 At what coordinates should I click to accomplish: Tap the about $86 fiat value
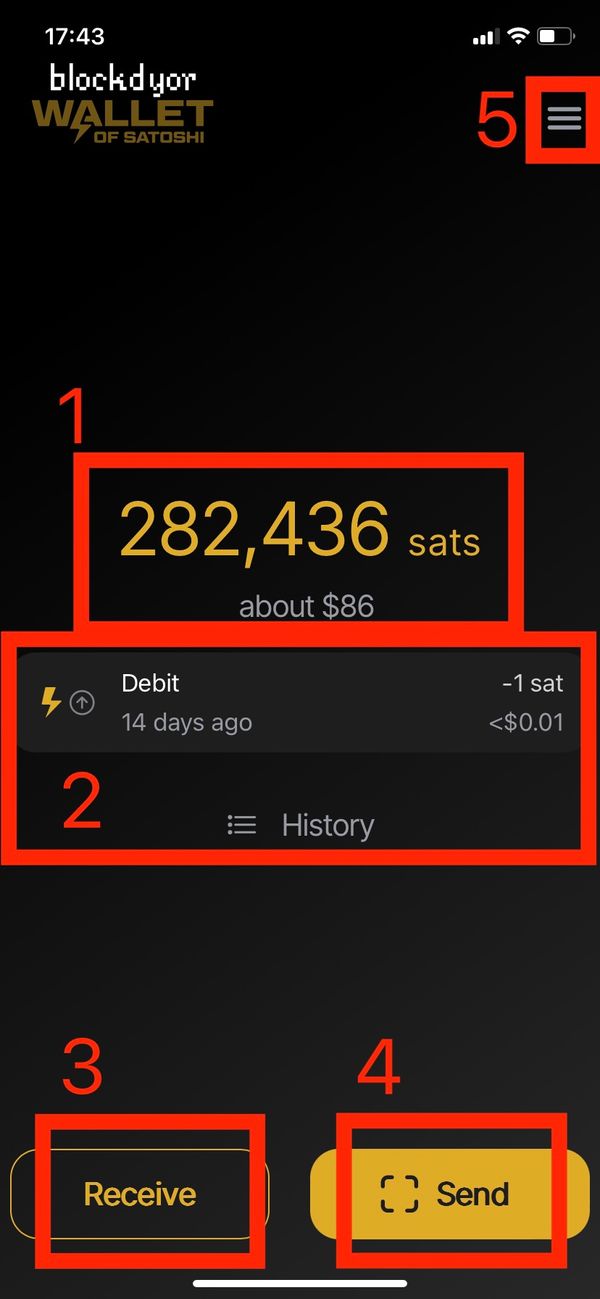click(305, 604)
